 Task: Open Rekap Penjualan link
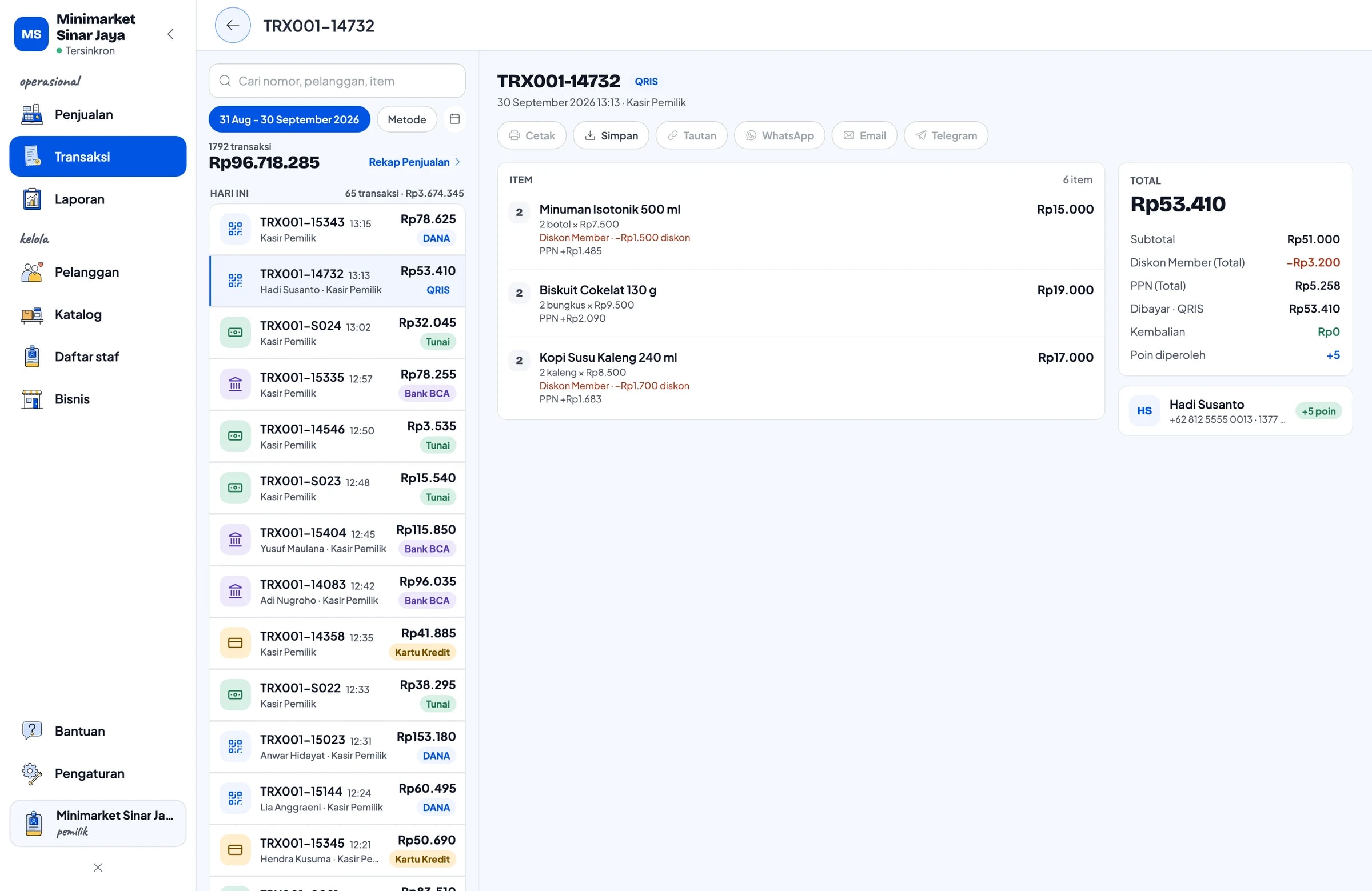tap(414, 162)
